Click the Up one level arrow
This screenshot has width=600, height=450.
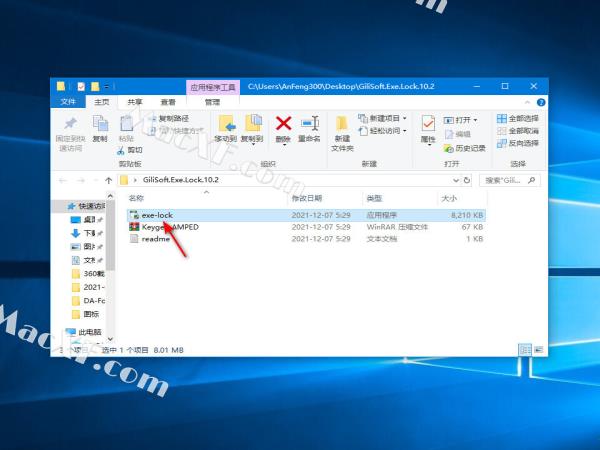pyautogui.click(x=108, y=180)
